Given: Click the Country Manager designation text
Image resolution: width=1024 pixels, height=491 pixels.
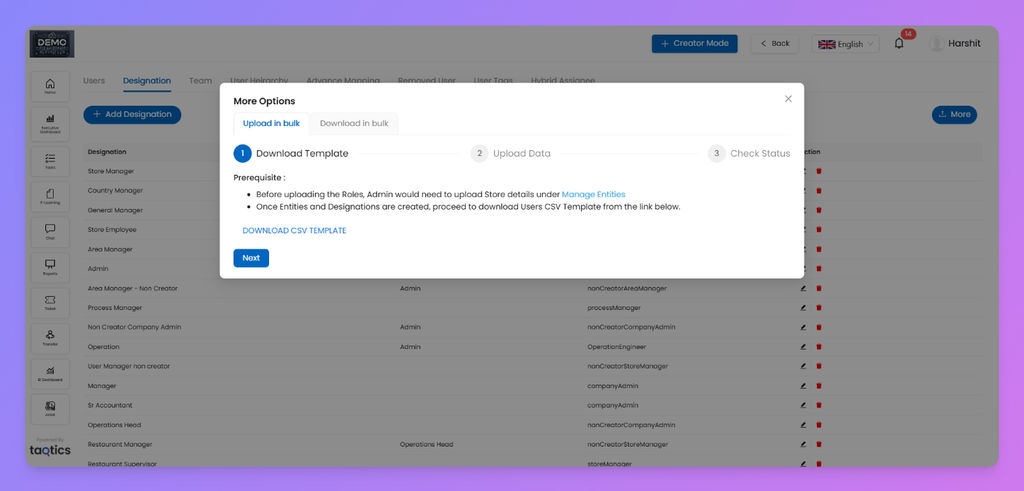Looking at the screenshot, I should click(x=115, y=191).
